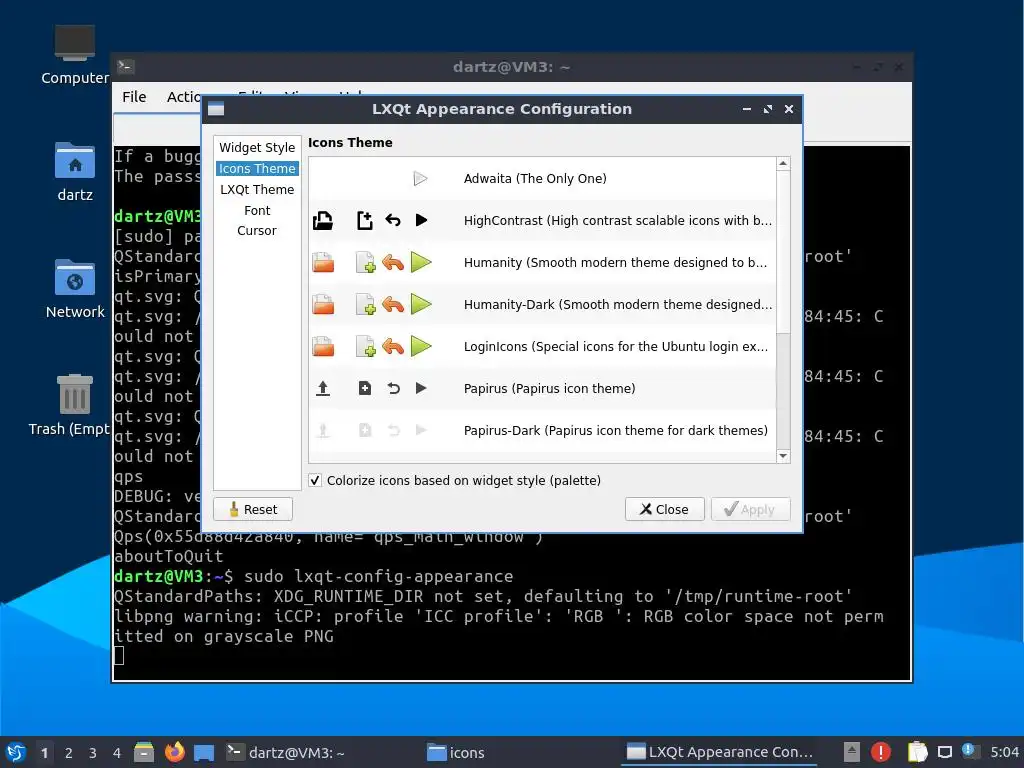Click the Humanity row green play icon

421,263
